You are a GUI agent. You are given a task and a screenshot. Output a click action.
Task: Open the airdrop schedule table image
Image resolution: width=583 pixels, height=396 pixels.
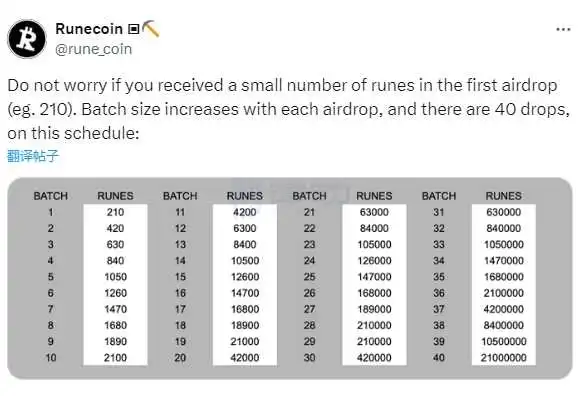point(290,278)
